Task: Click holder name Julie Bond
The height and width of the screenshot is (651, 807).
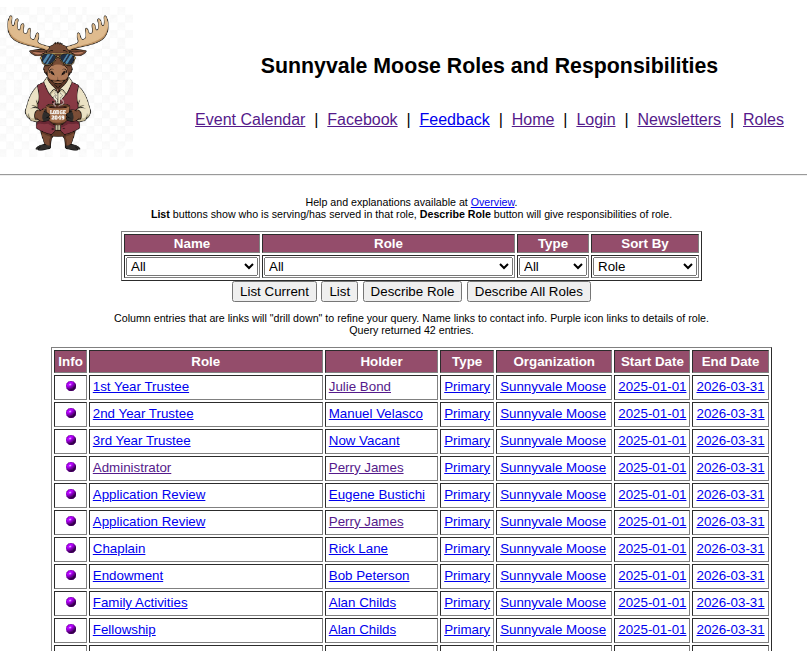Action: (360, 387)
